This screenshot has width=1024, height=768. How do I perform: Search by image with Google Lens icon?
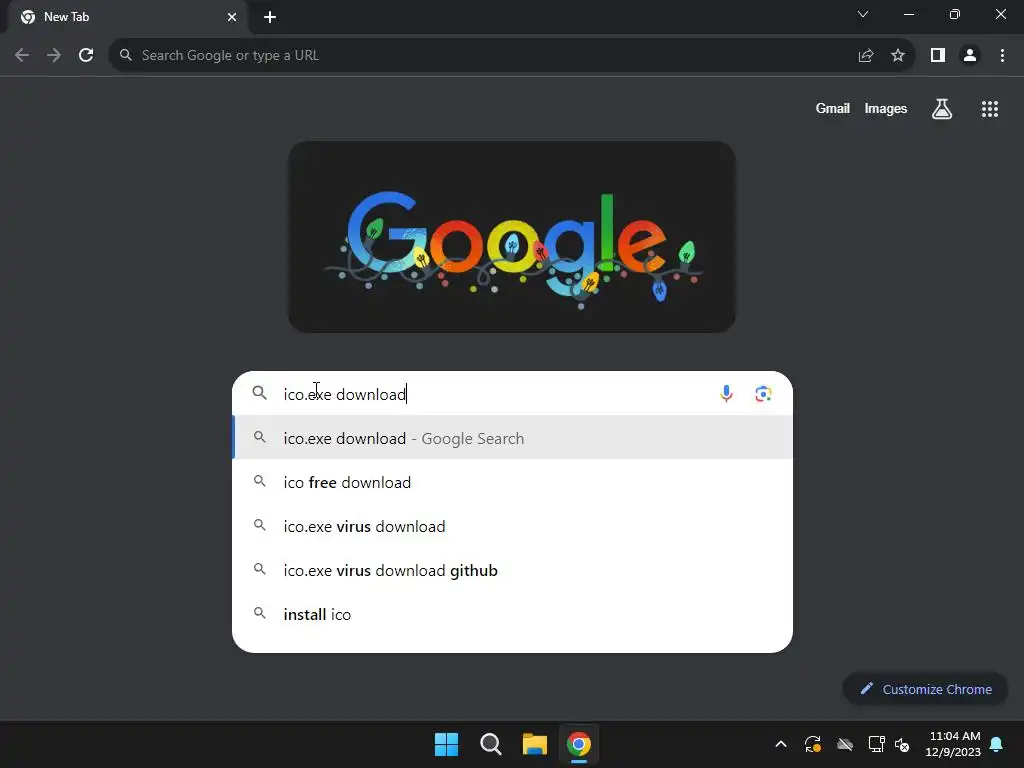click(763, 394)
